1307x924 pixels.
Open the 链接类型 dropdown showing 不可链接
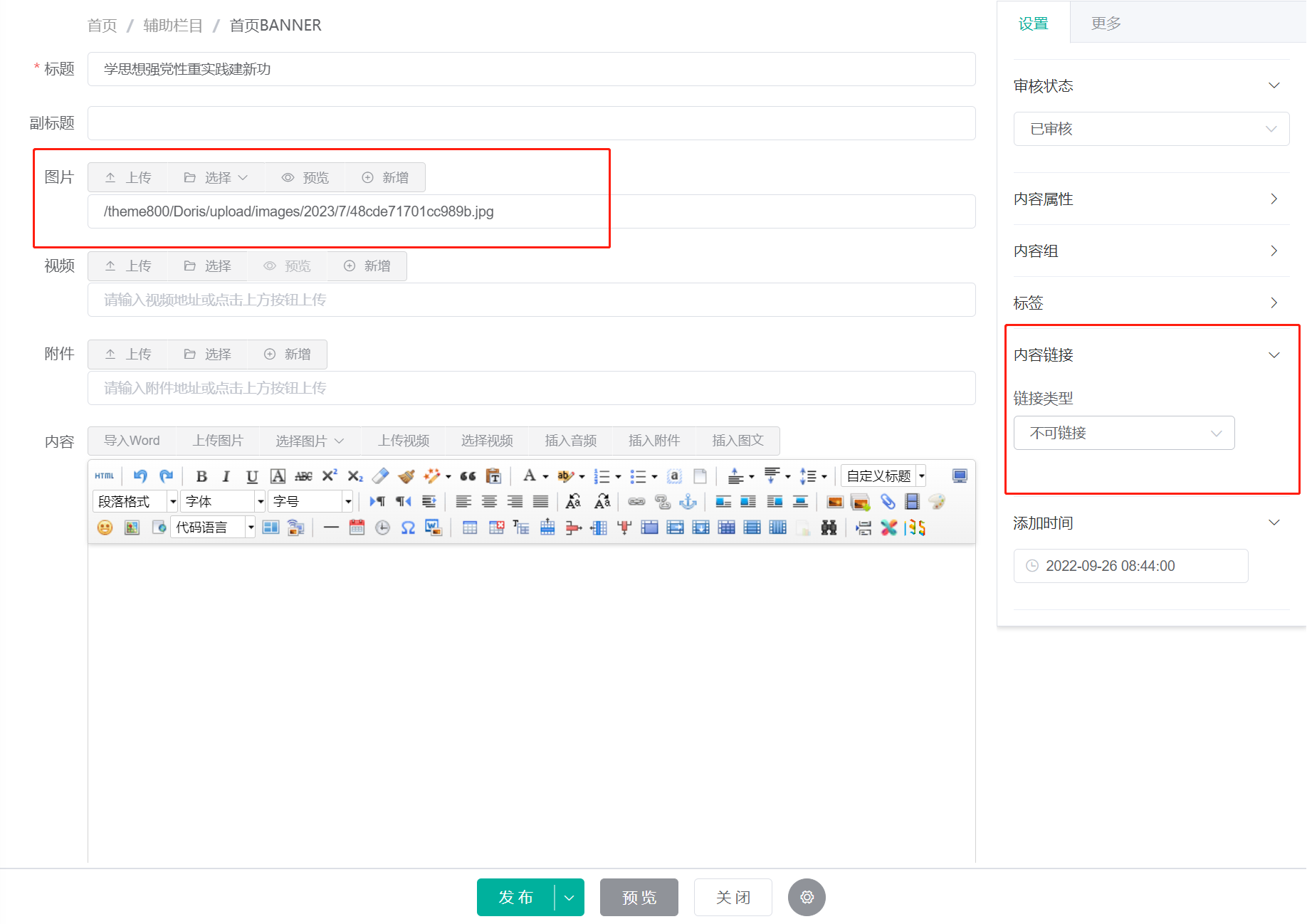pyautogui.click(x=1123, y=433)
